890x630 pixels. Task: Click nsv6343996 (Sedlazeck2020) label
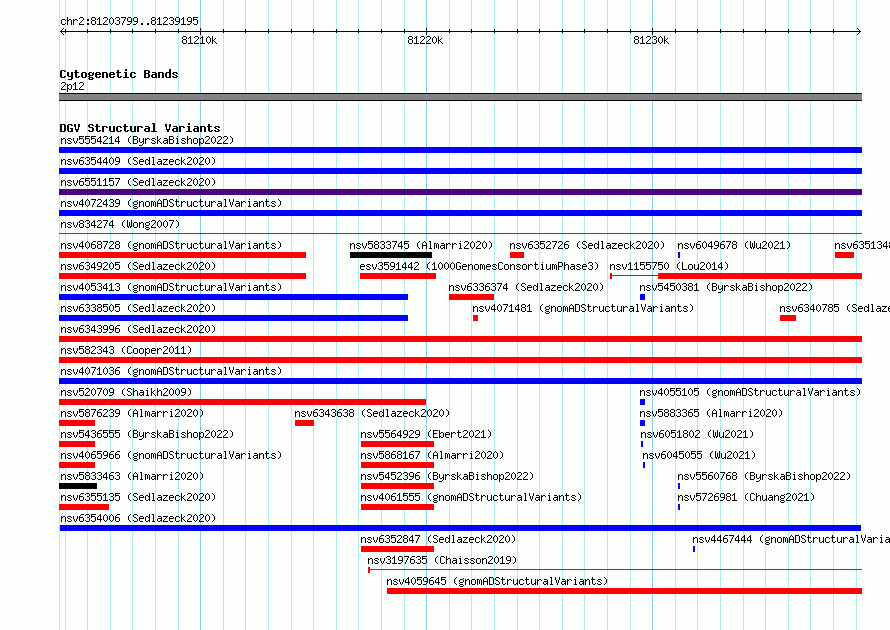point(138,329)
